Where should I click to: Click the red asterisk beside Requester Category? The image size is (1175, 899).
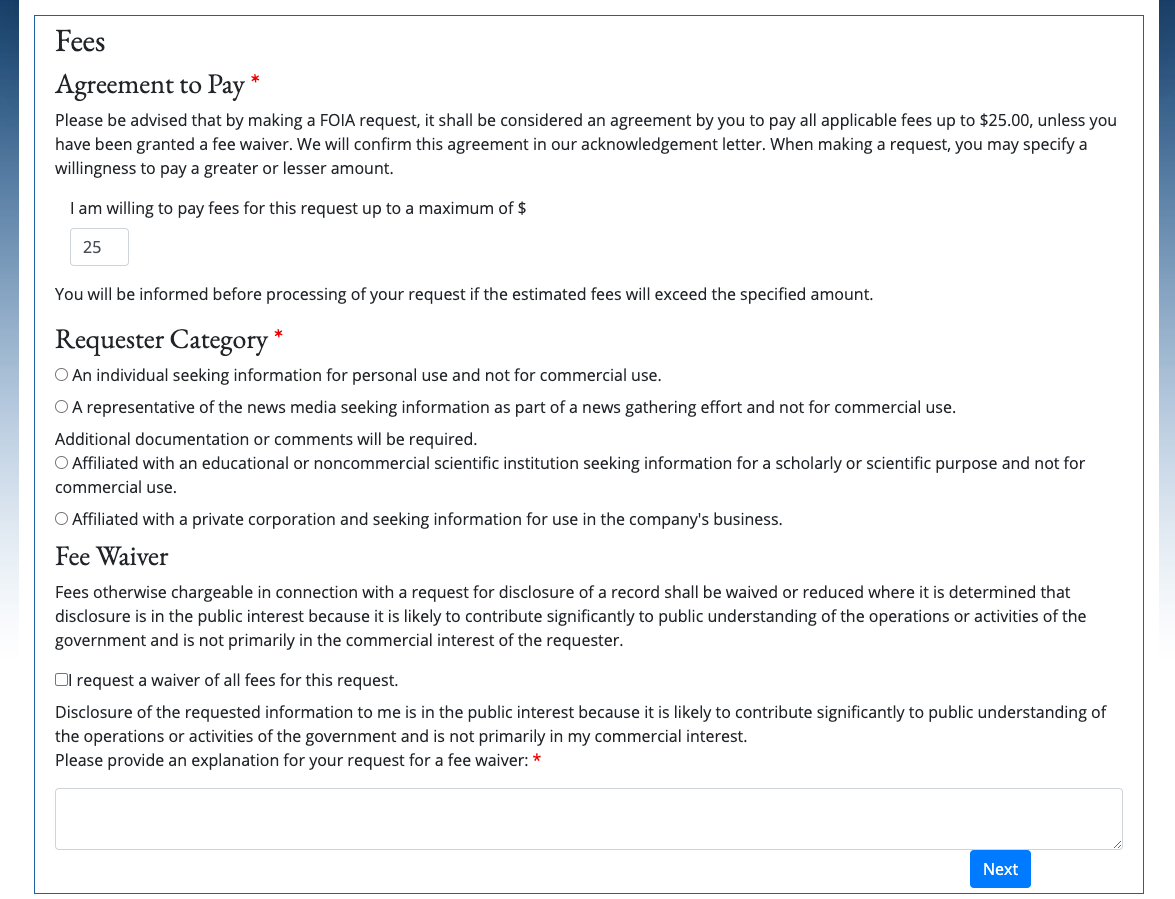click(x=278, y=334)
